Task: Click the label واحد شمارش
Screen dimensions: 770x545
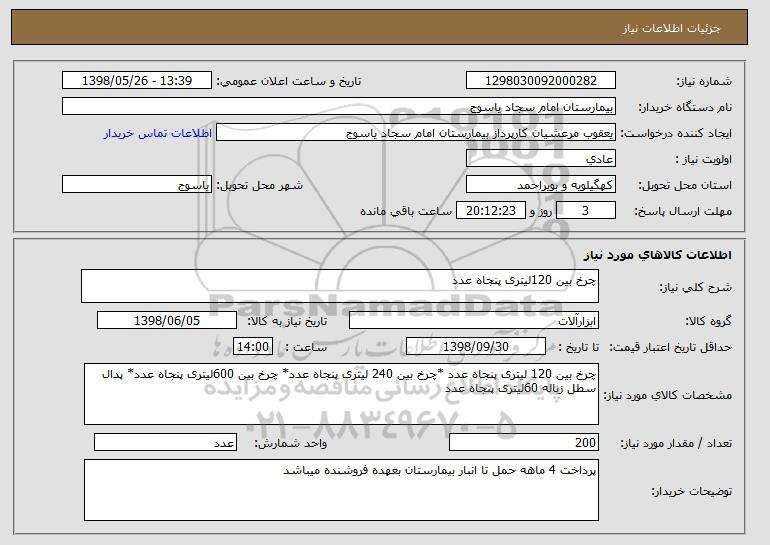Action: (290, 443)
